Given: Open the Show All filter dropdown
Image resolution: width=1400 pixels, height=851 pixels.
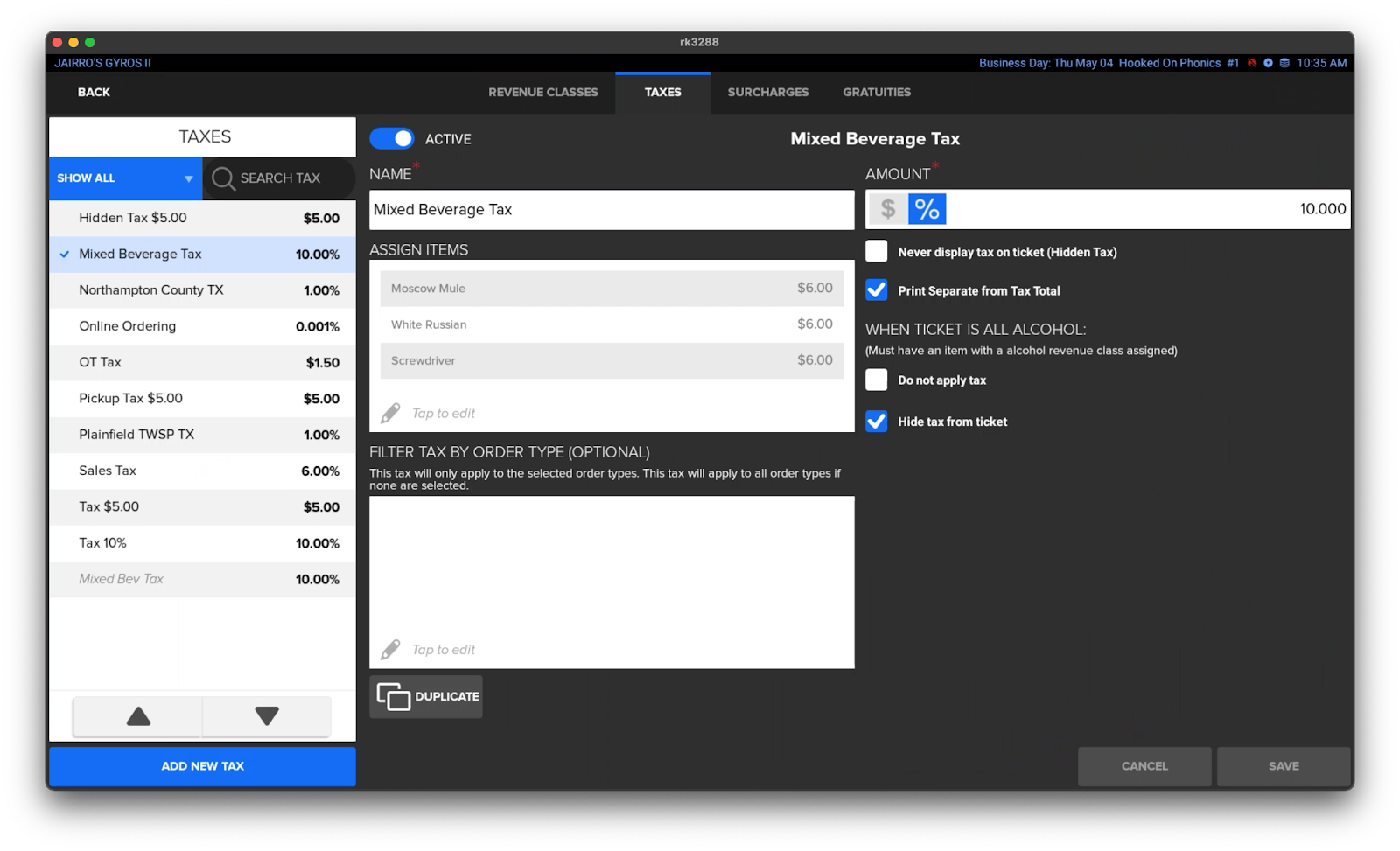Looking at the screenshot, I should click(125, 178).
